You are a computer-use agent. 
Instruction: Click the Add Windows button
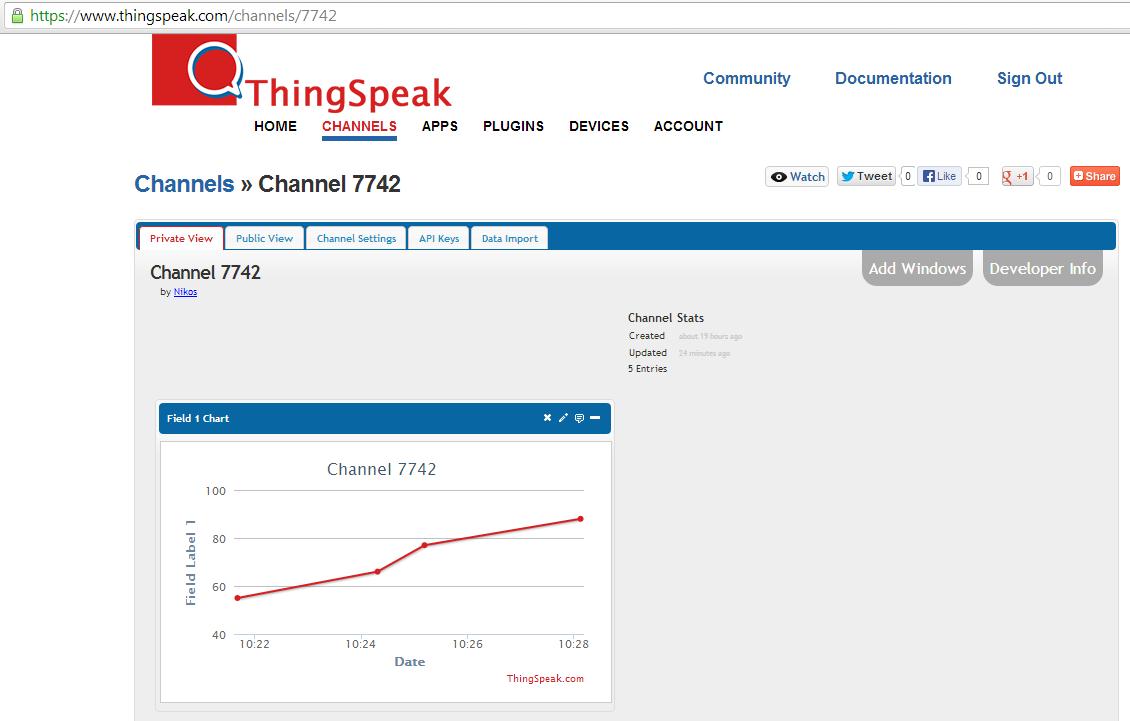917,268
